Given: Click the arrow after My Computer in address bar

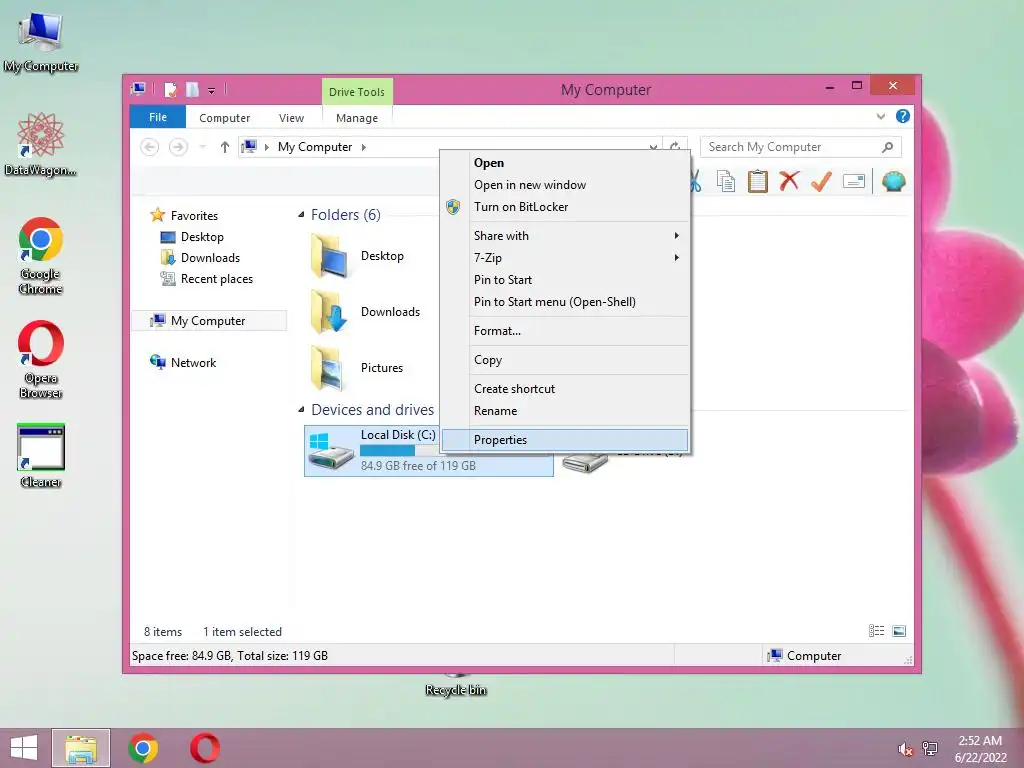Looking at the screenshot, I should [364, 147].
